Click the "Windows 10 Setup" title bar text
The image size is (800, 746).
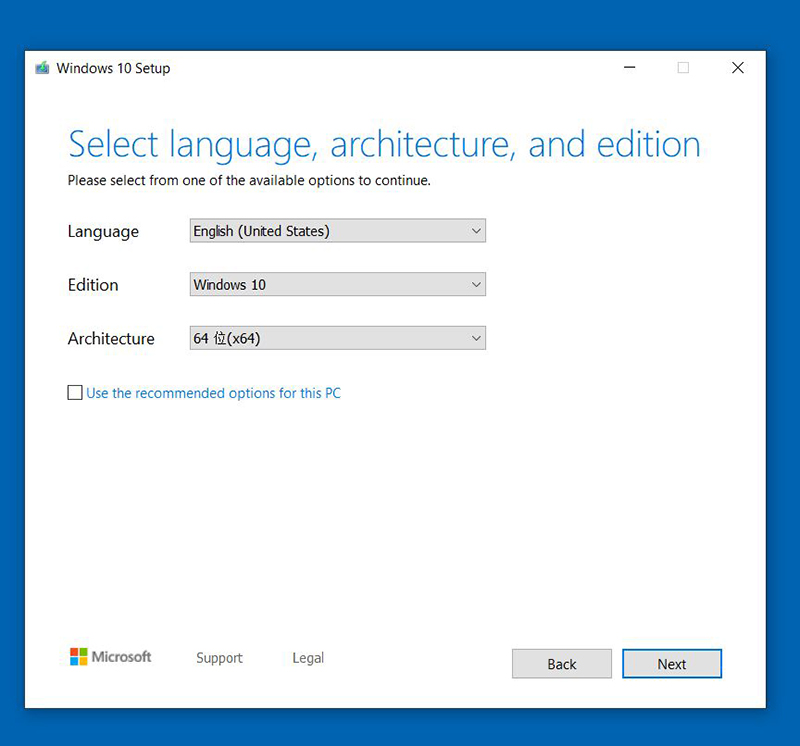coord(113,68)
